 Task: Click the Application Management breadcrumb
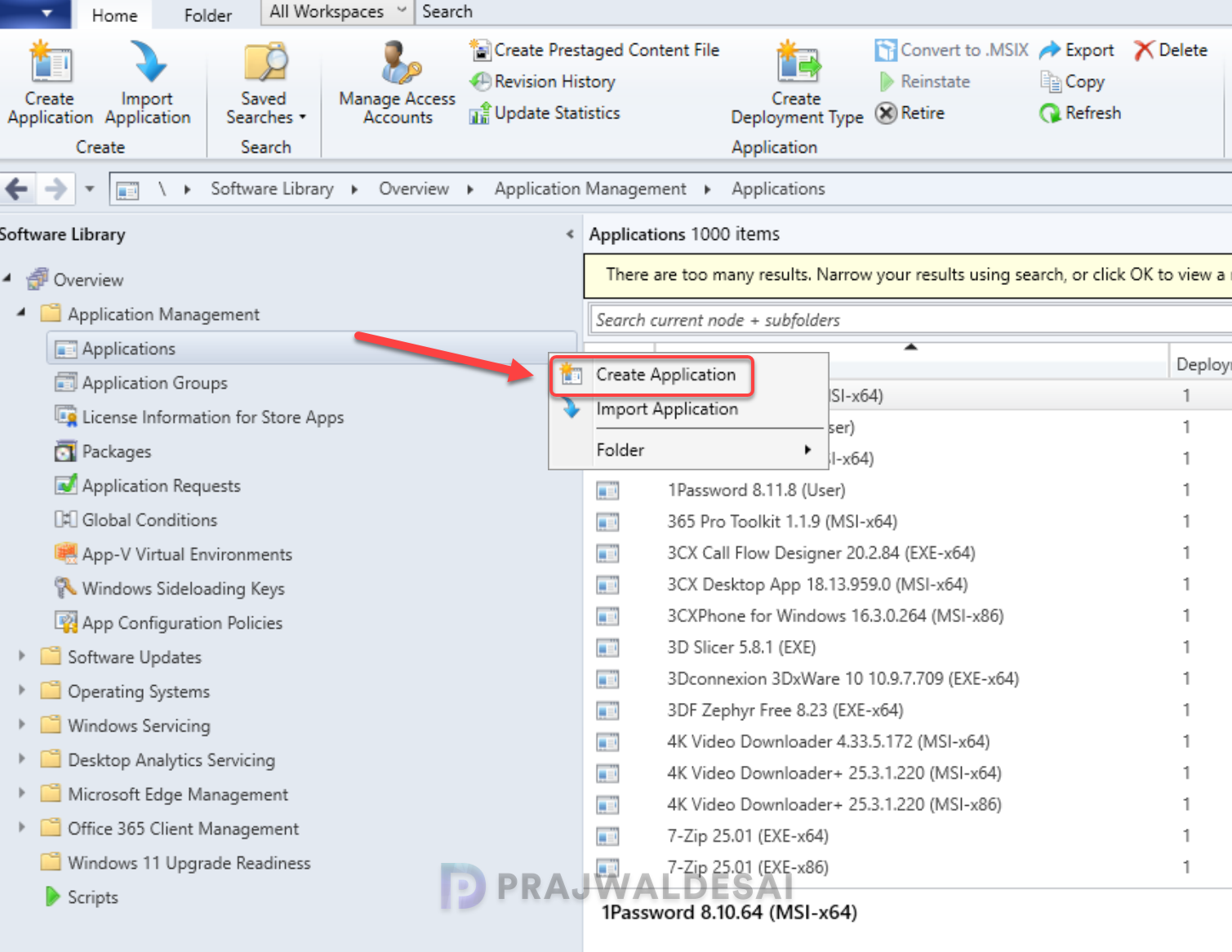point(590,189)
